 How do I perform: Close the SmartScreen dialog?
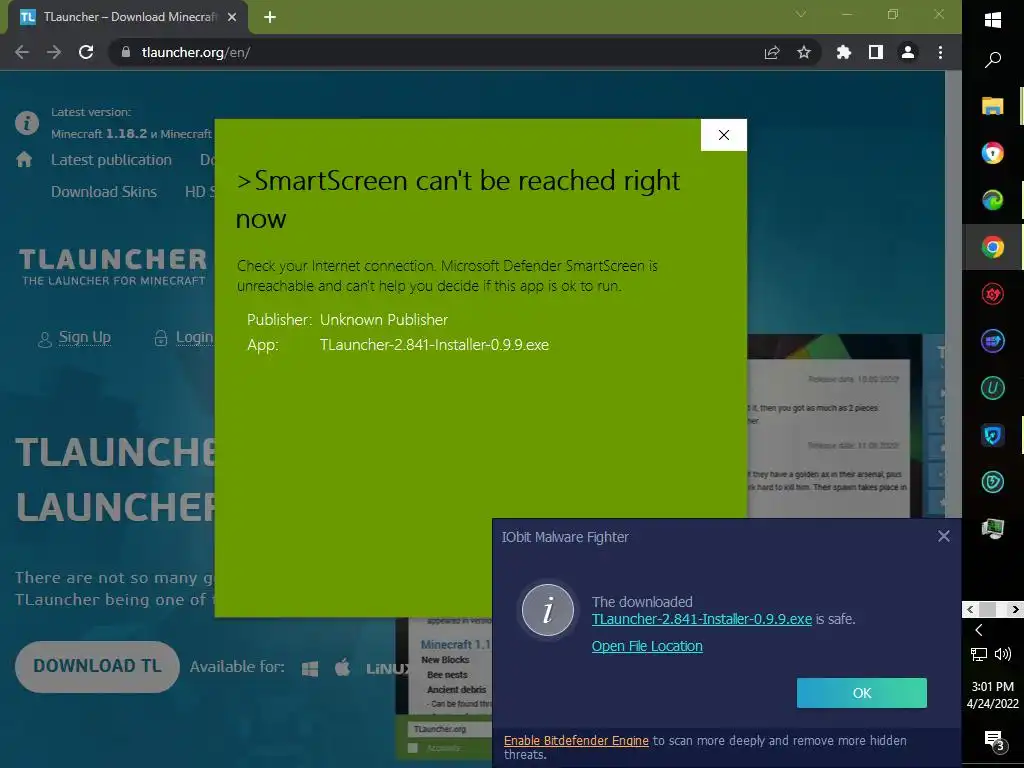tap(724, 135)
